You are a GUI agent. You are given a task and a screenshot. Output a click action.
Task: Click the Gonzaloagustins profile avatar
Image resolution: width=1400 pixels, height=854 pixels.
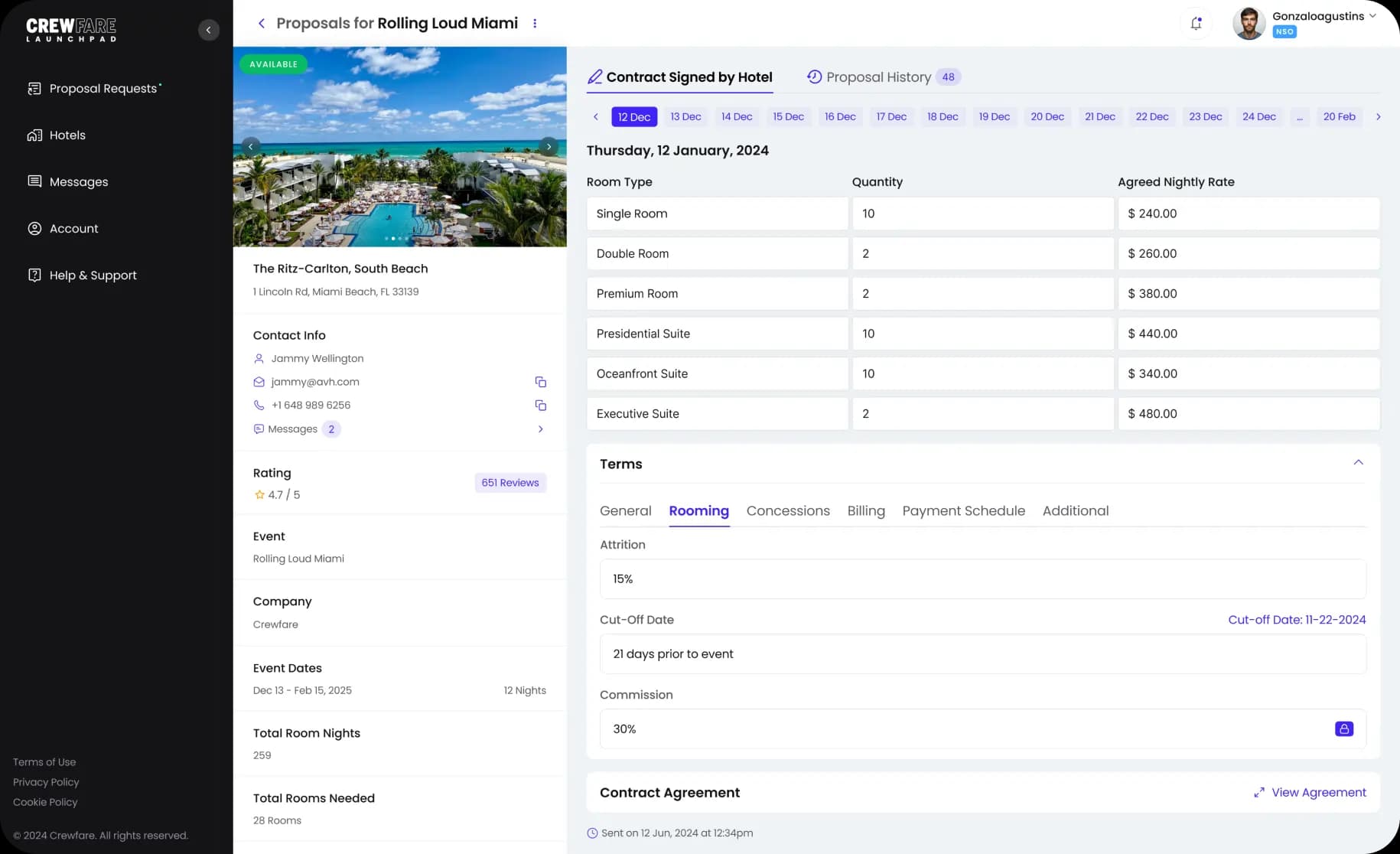point(1249,24)
